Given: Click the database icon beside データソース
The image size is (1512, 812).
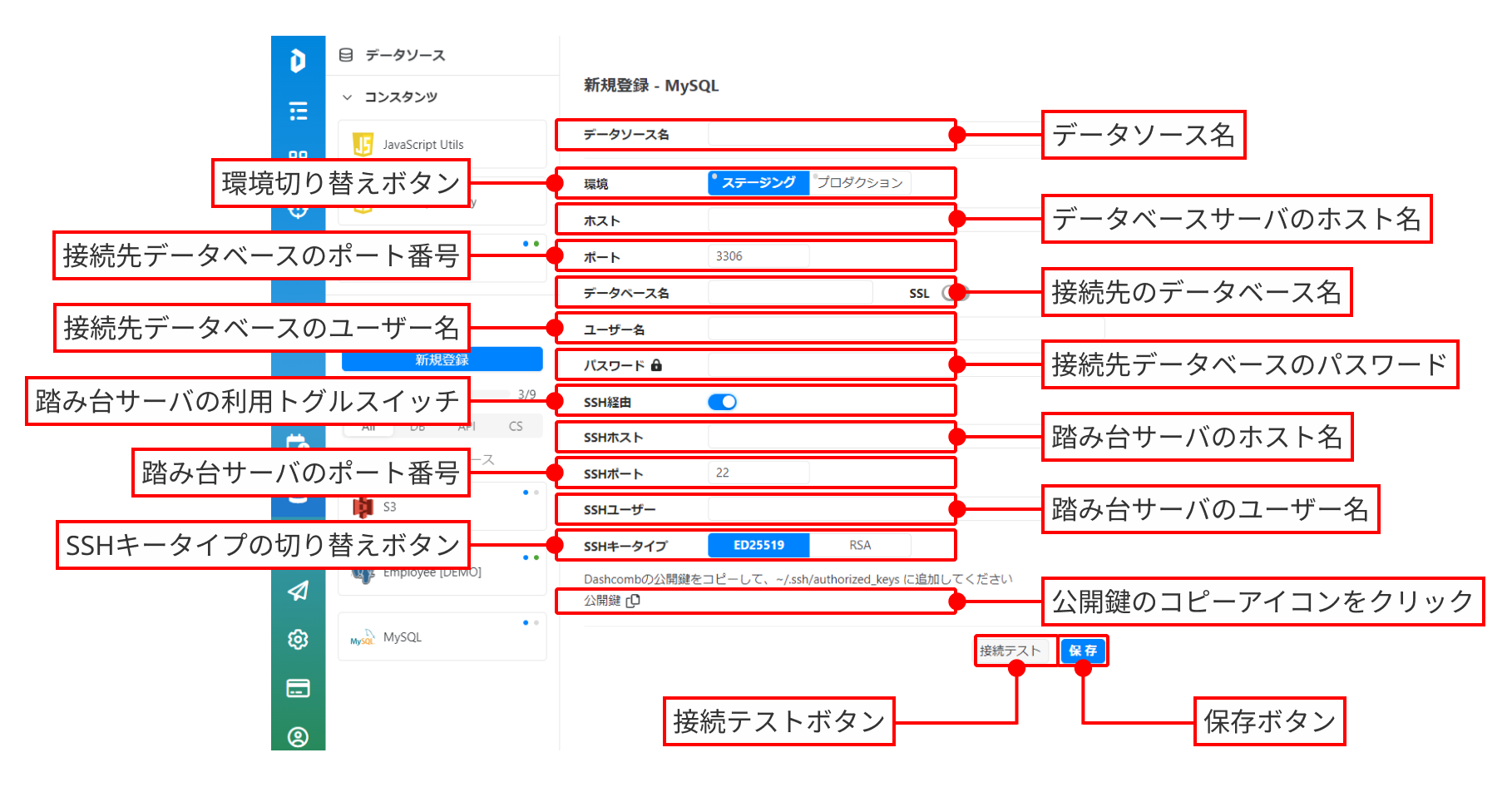Looking at the screenshot, I should (x=346, y=55).
